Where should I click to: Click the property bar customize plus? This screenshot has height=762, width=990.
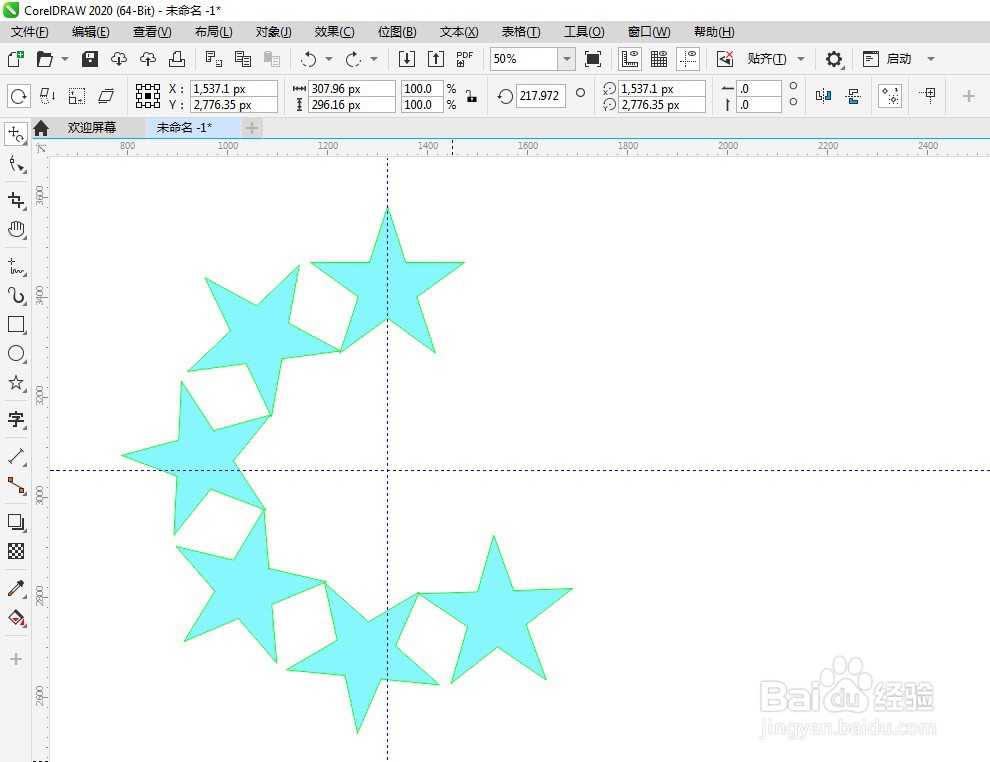969,96
